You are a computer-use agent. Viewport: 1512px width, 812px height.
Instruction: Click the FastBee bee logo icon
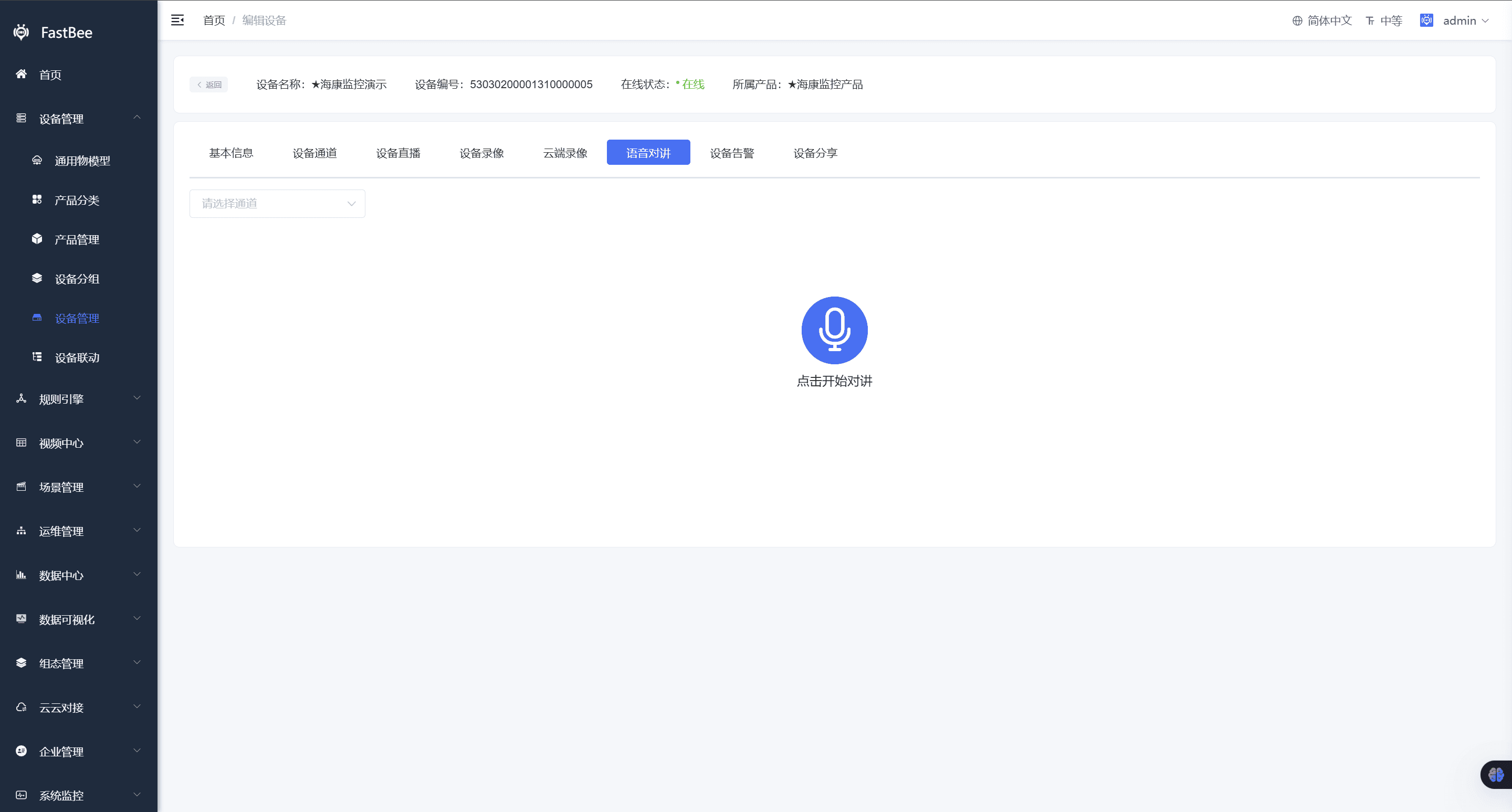21,32
